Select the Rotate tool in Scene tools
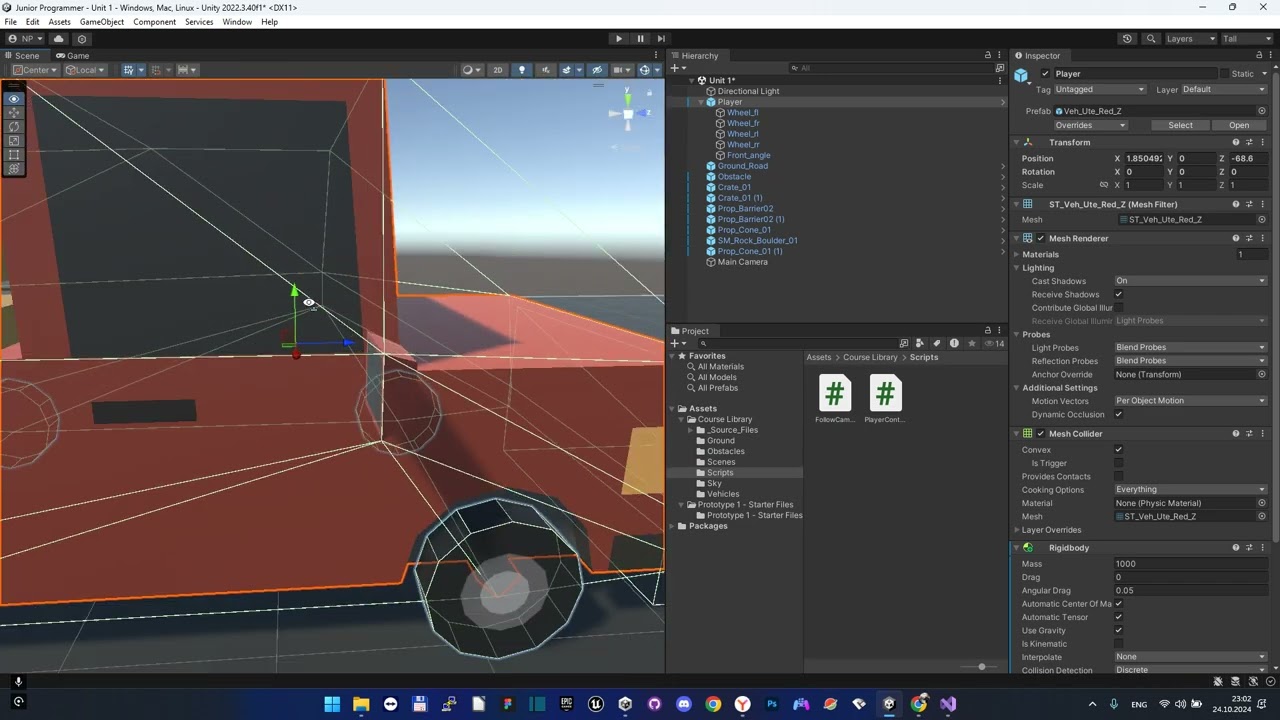Viewport: 1280px width, 720px height. click(14, 127)
